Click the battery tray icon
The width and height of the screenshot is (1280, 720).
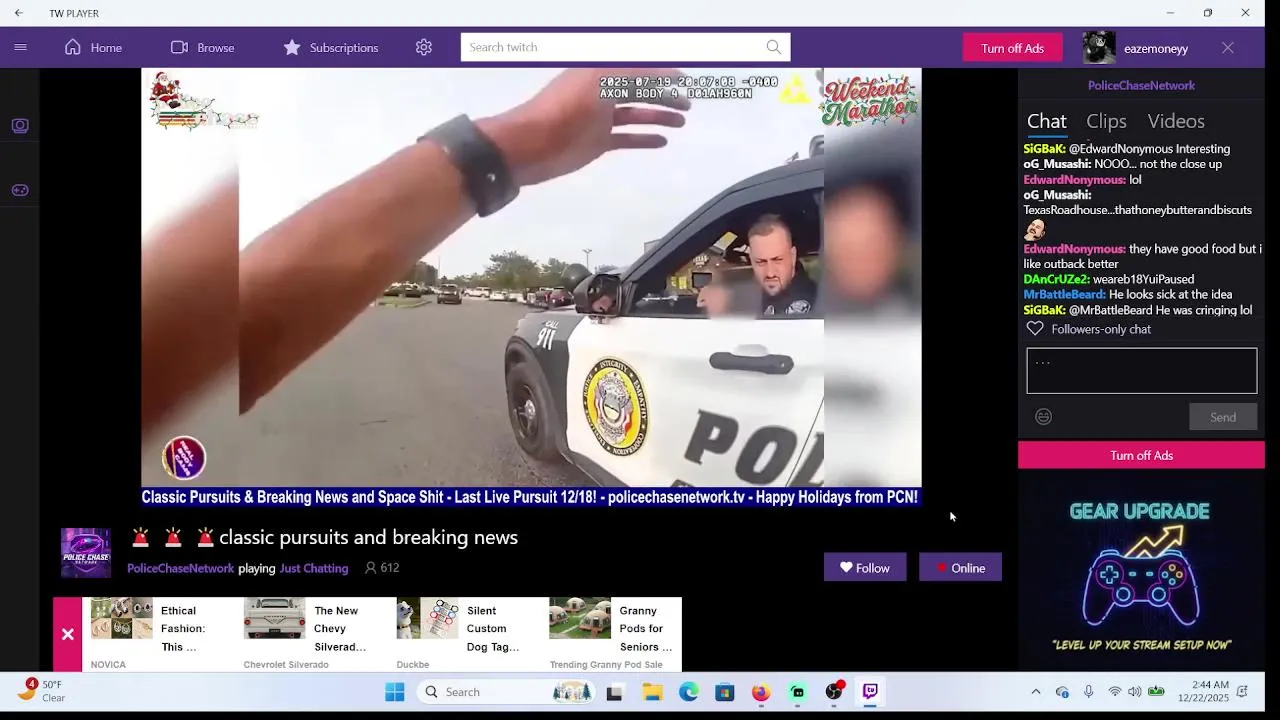coord(1156,692)
